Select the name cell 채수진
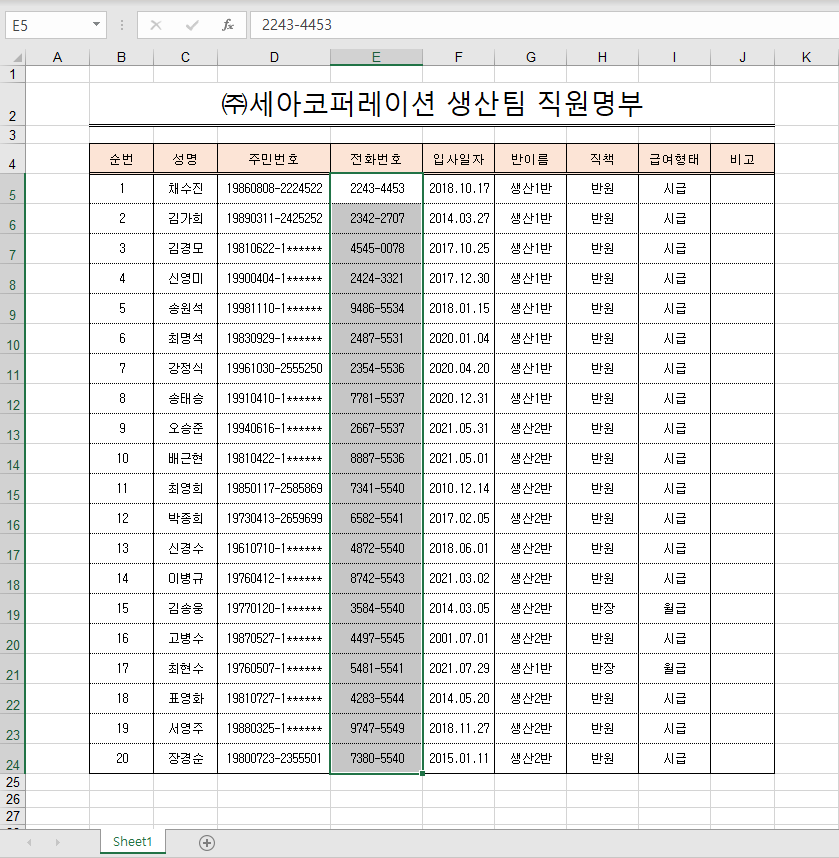The image size is (839, 858). pyautogui.click(x=185, y=189)
